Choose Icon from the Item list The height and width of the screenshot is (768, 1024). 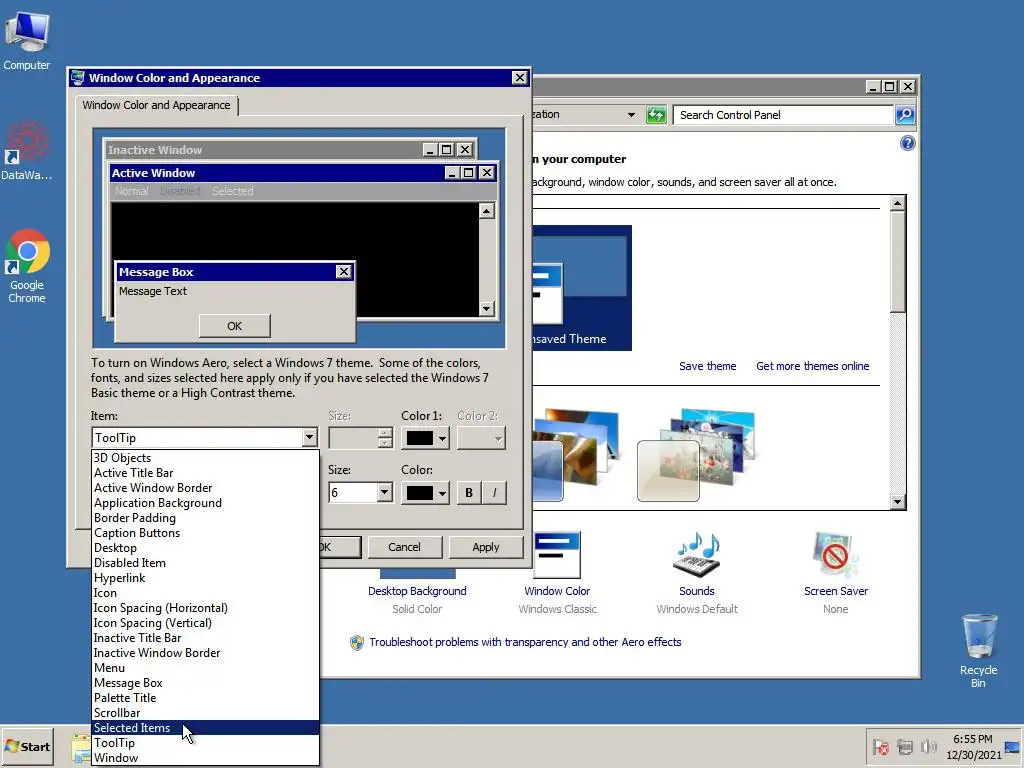tap(205, 593)
